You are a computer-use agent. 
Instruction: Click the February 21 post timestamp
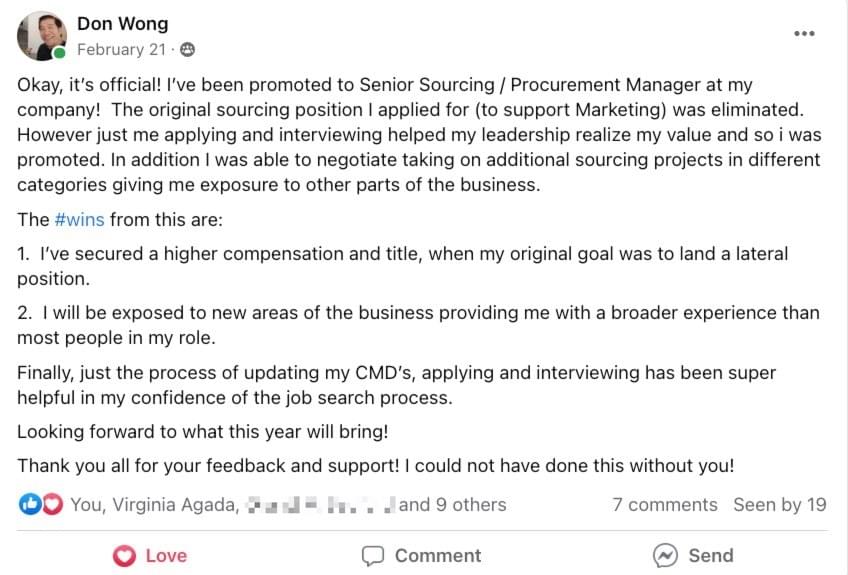120,49
